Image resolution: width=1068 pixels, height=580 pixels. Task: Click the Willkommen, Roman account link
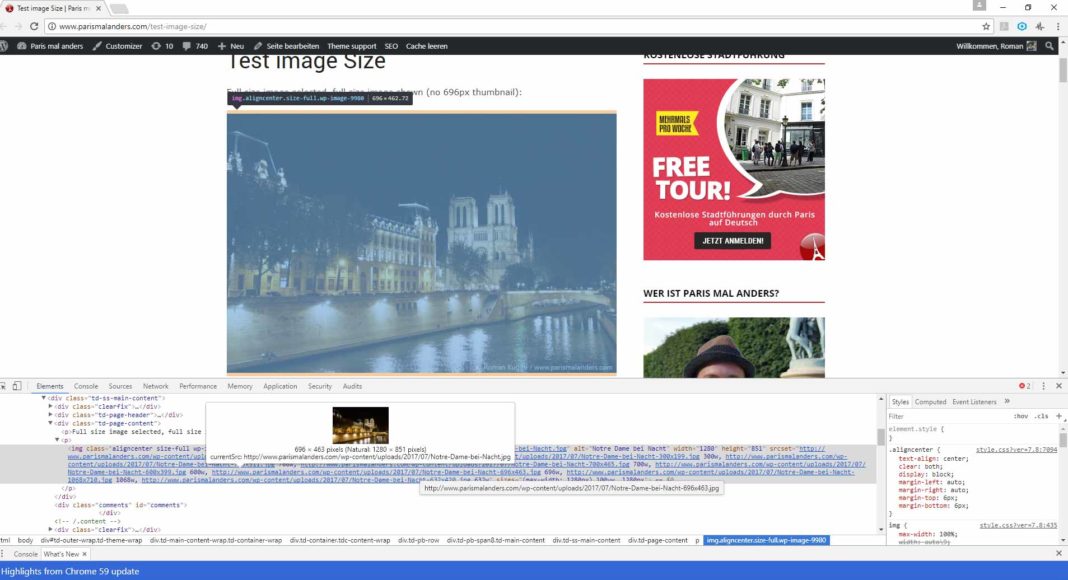[996, 46]
